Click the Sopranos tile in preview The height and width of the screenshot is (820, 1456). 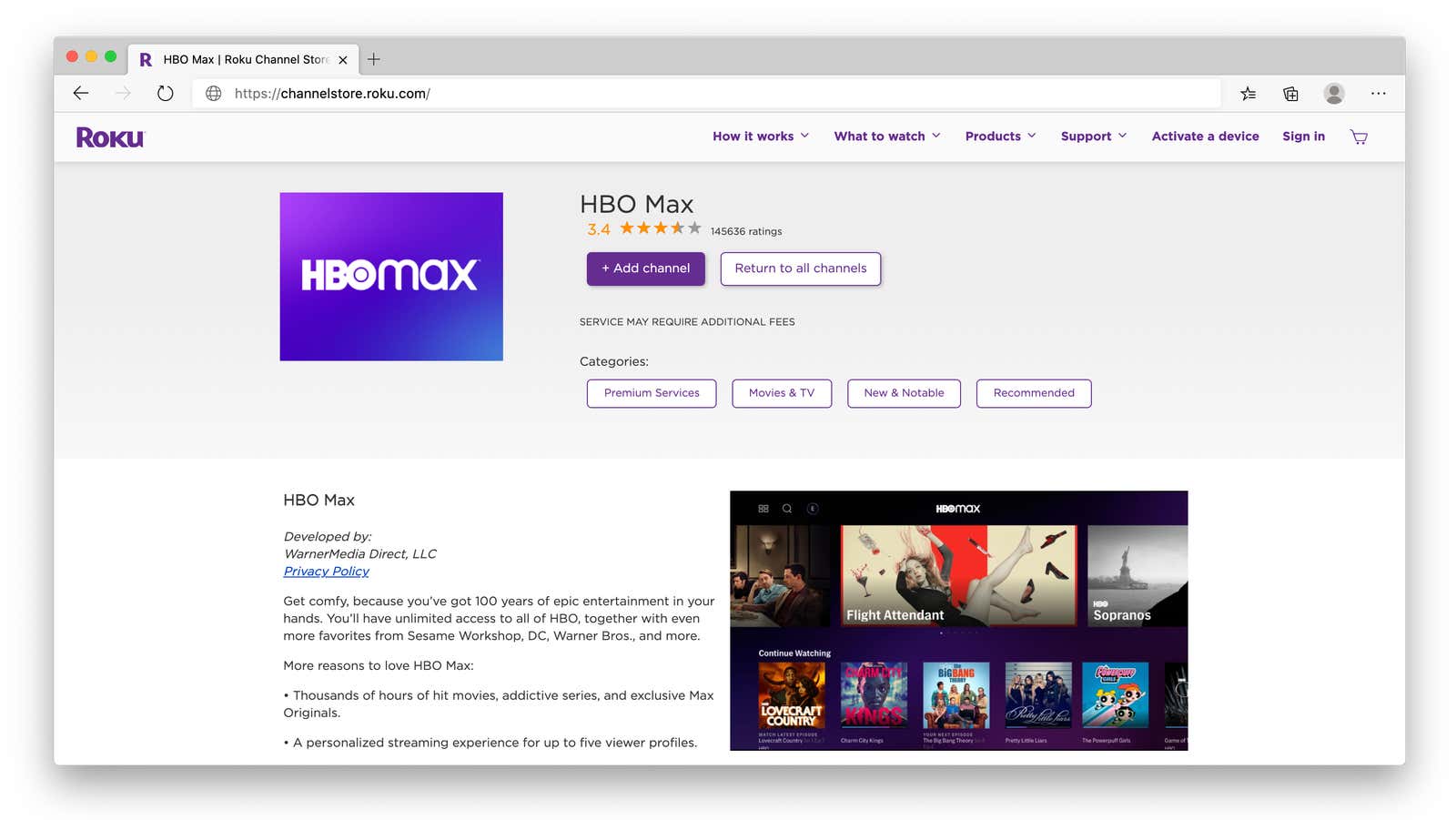(x=1137, y=575)
